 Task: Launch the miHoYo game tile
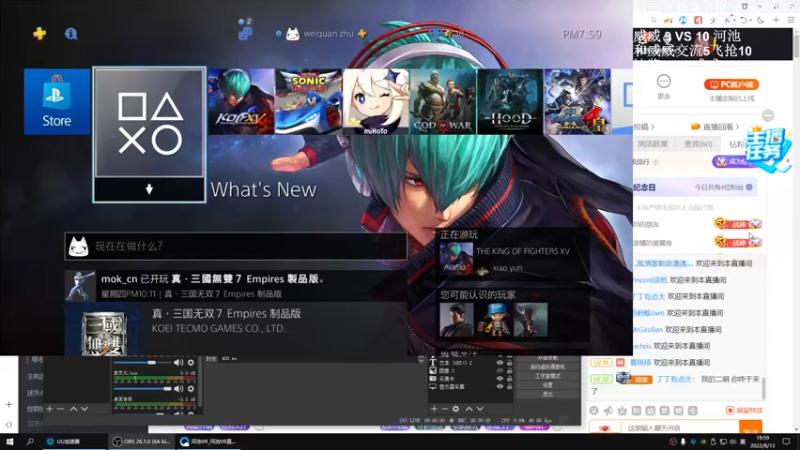click(x=376, y=102)
